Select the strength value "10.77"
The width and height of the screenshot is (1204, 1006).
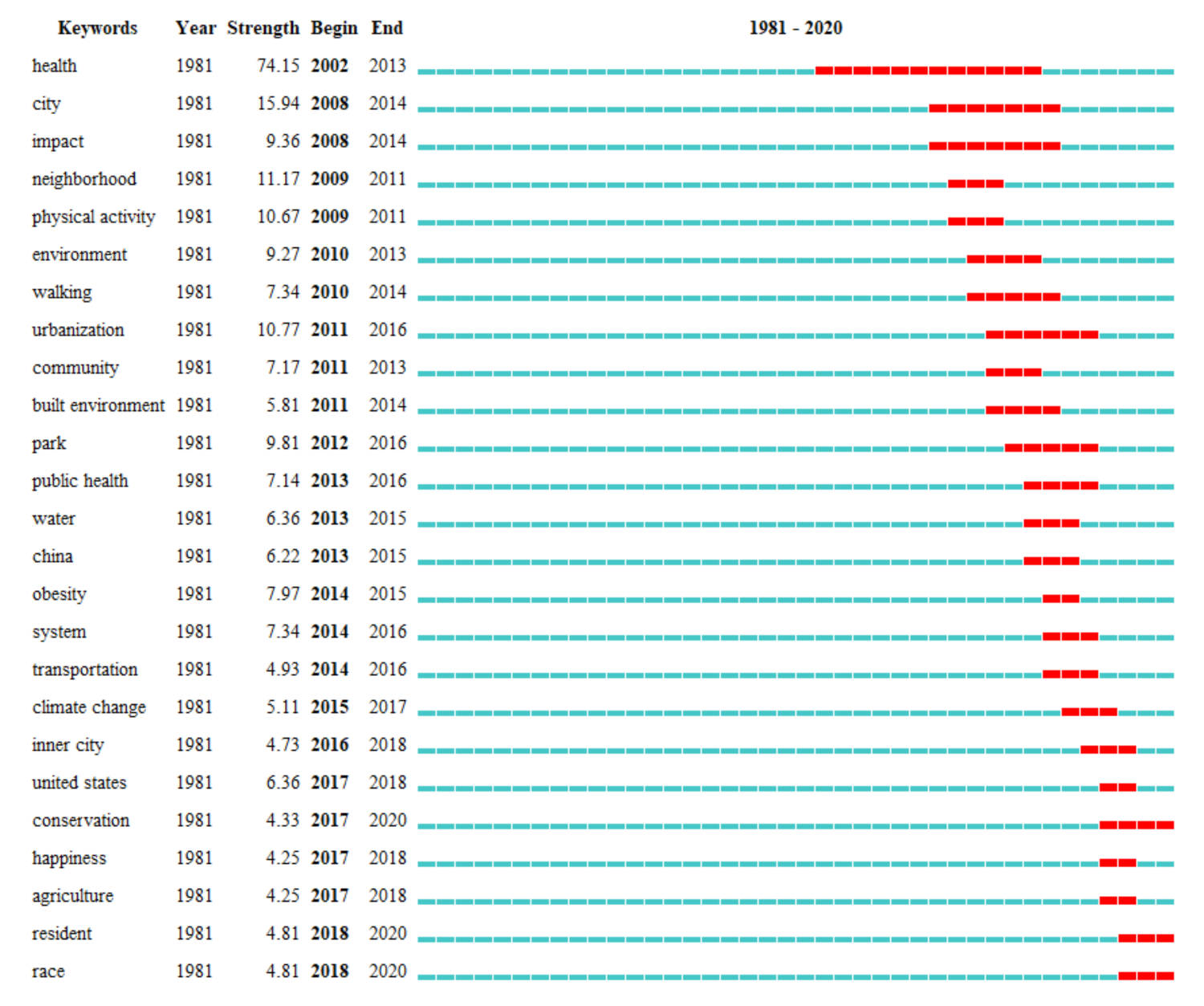(279, 330)
